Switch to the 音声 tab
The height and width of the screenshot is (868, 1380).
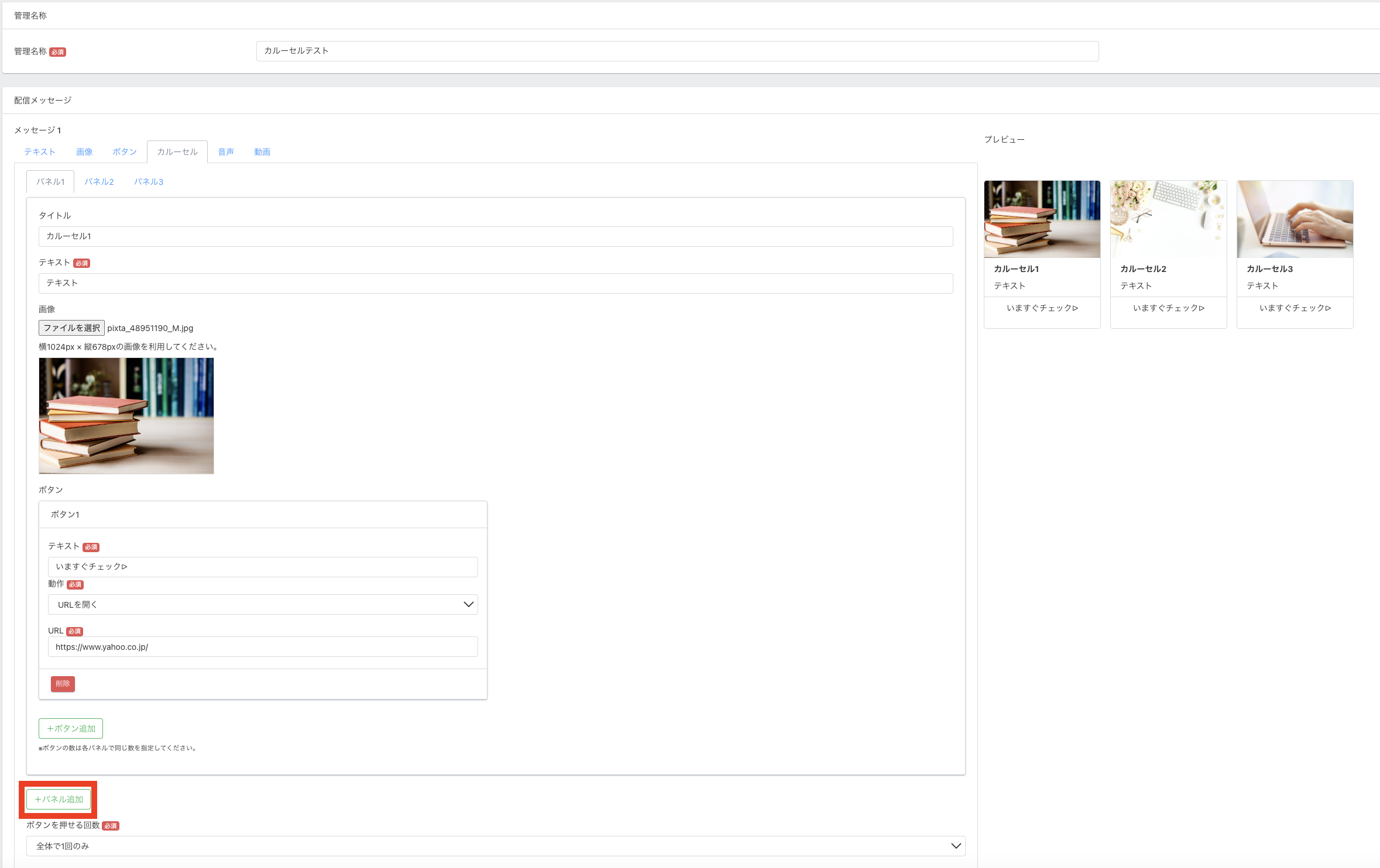coord(226,152)
